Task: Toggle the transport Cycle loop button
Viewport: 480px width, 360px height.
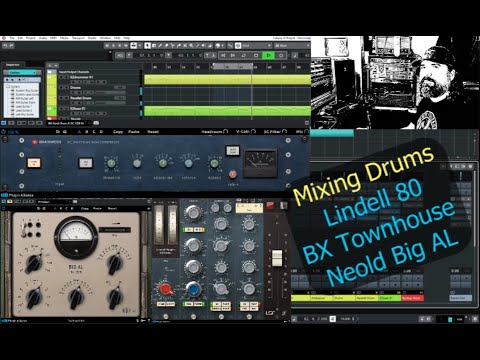Action: click(244, 55)
